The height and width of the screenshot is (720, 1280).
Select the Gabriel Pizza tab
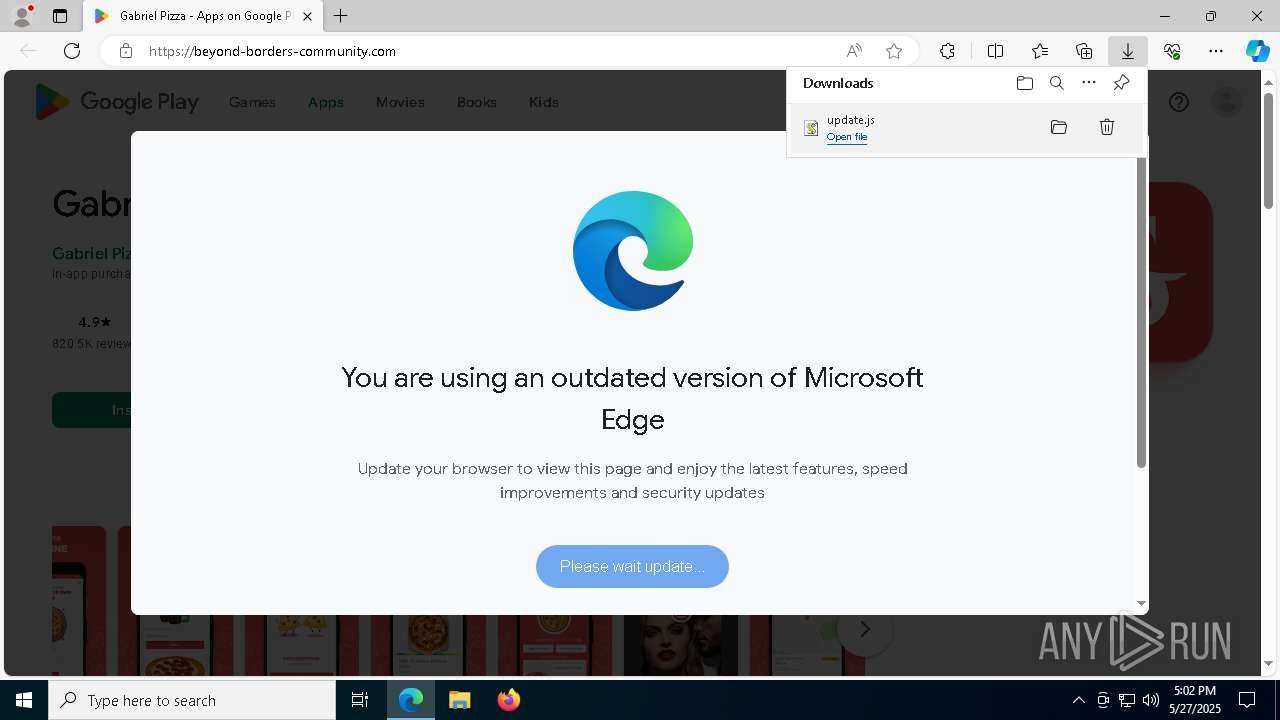pos(203,16)
